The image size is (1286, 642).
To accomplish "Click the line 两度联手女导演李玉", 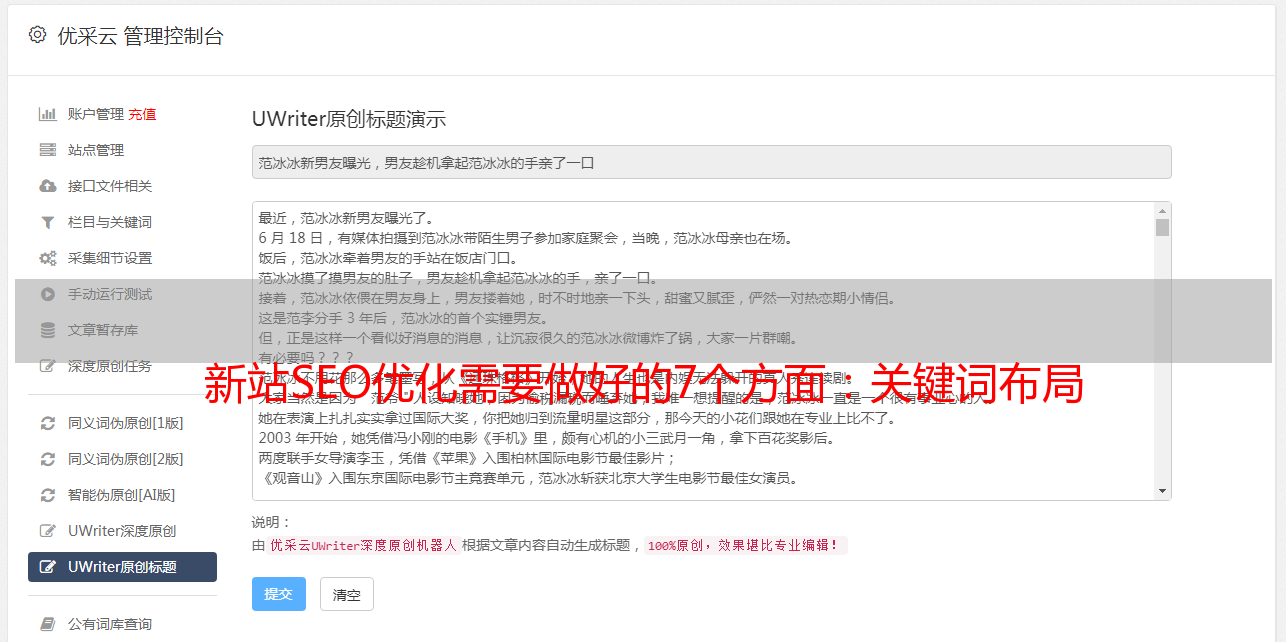I will pos(468,458).
